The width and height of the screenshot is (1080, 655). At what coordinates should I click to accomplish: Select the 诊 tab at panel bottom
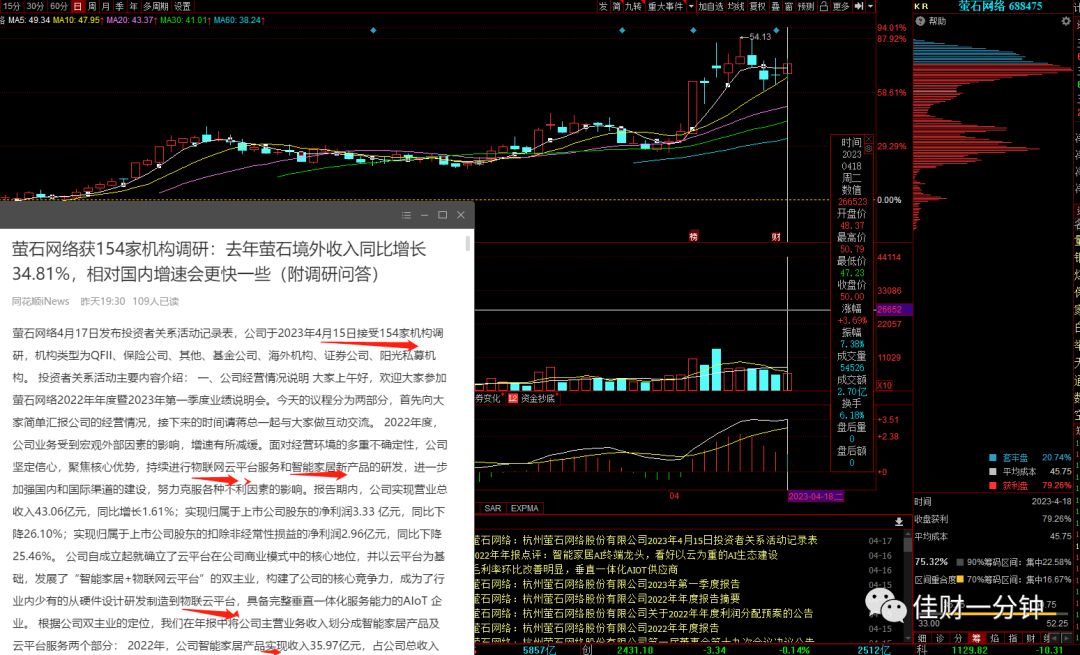click(x=940, y=638)
